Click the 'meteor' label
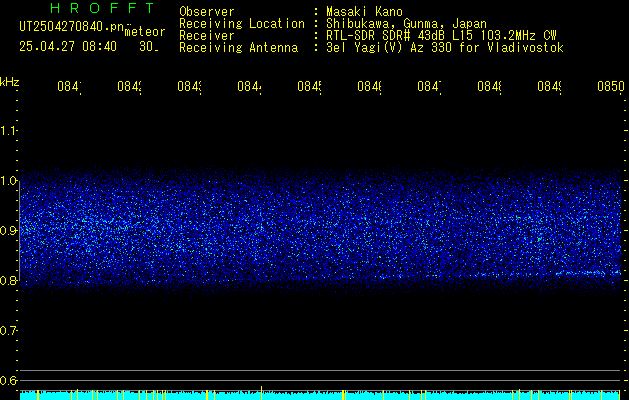Image resolution: width=629 pixels, height=400 pixels. click(145, 32)
